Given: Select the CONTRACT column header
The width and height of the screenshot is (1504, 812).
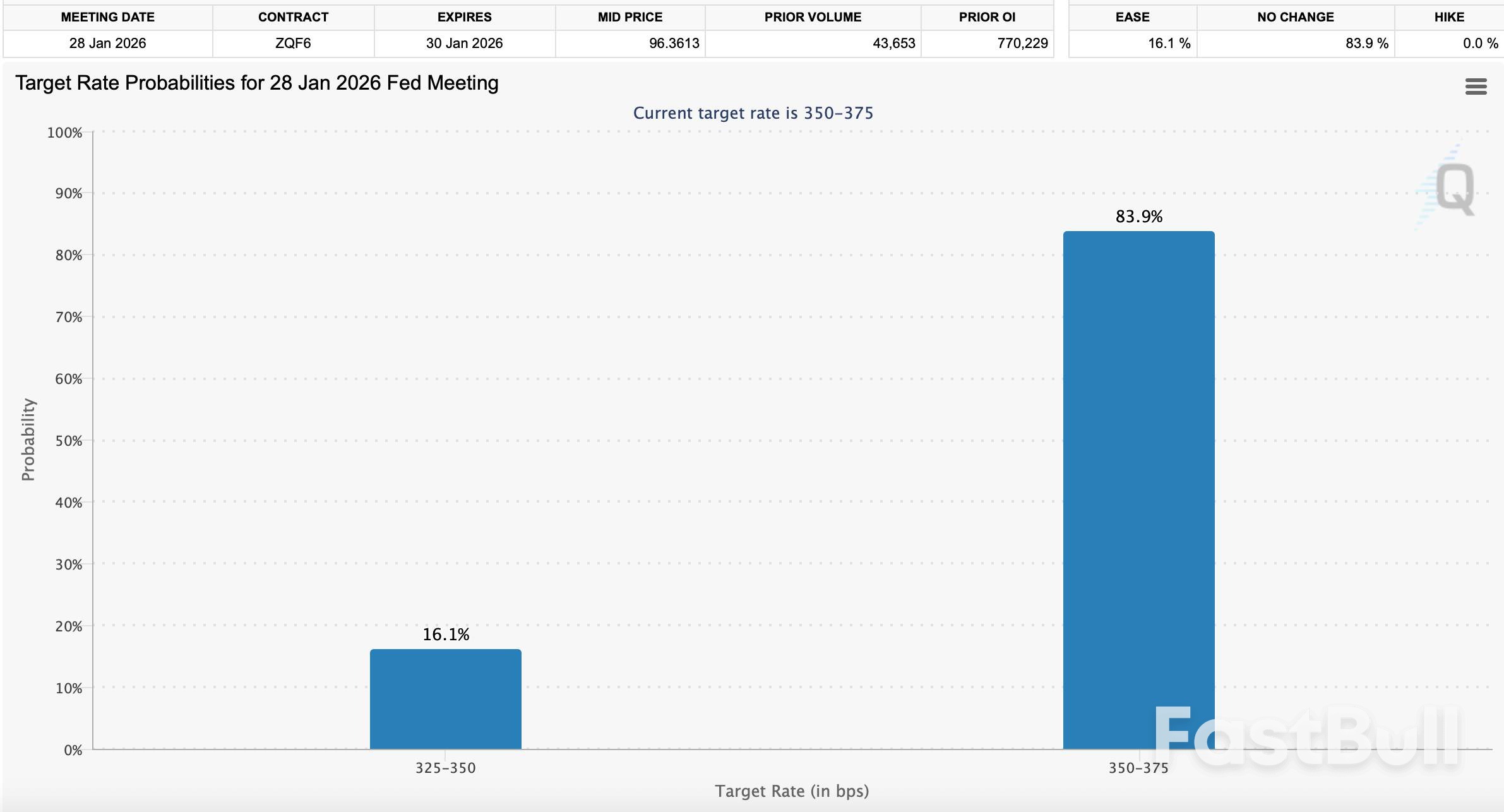Looking at the screenshot, I should pyautogui.click(x=293, y=17).
